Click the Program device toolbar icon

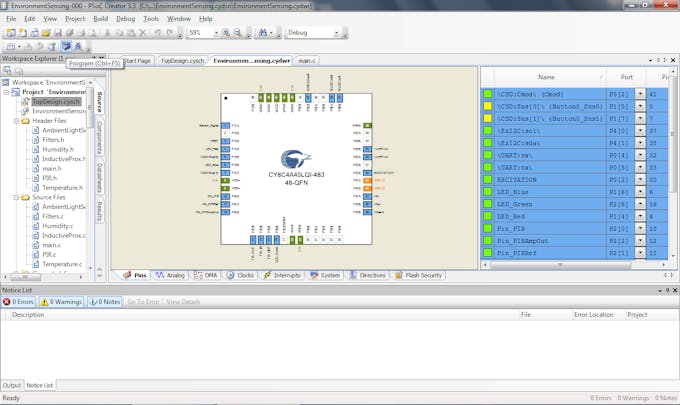[x=66, y=47]
